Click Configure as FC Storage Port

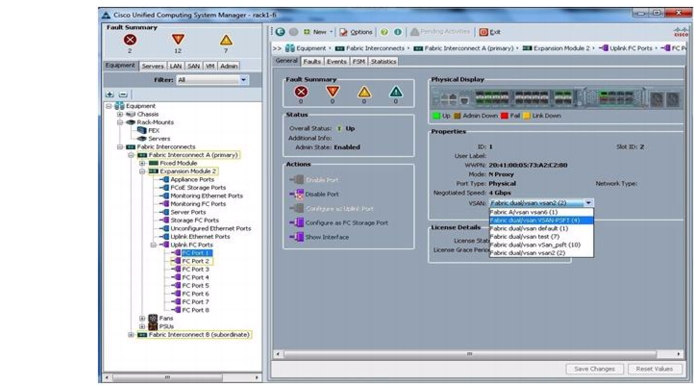tap(339, 223)
